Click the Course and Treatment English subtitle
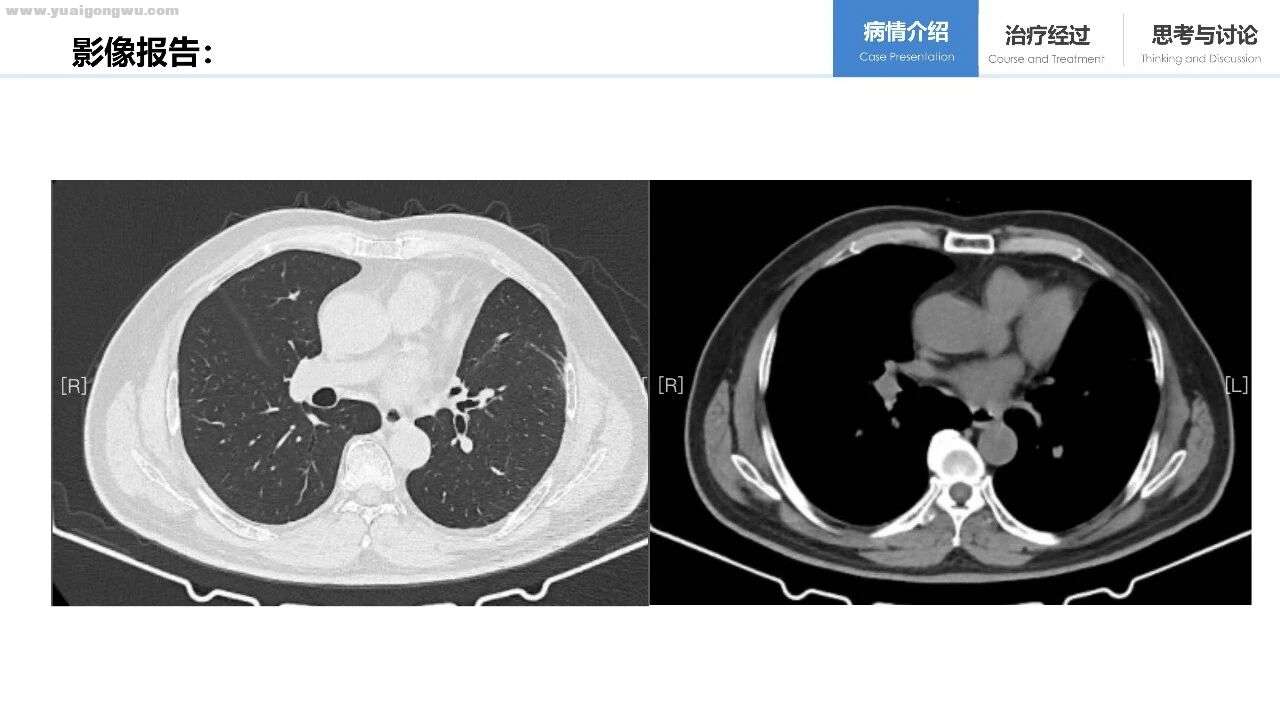The image size is (1280, 720). click(x=1046, y=59)
